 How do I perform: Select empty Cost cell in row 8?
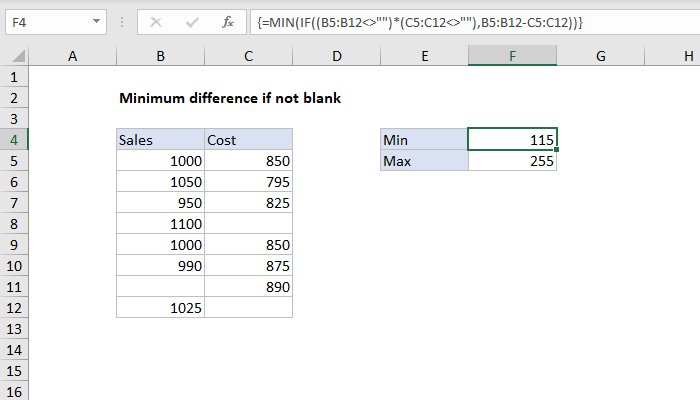click(248, 224)
